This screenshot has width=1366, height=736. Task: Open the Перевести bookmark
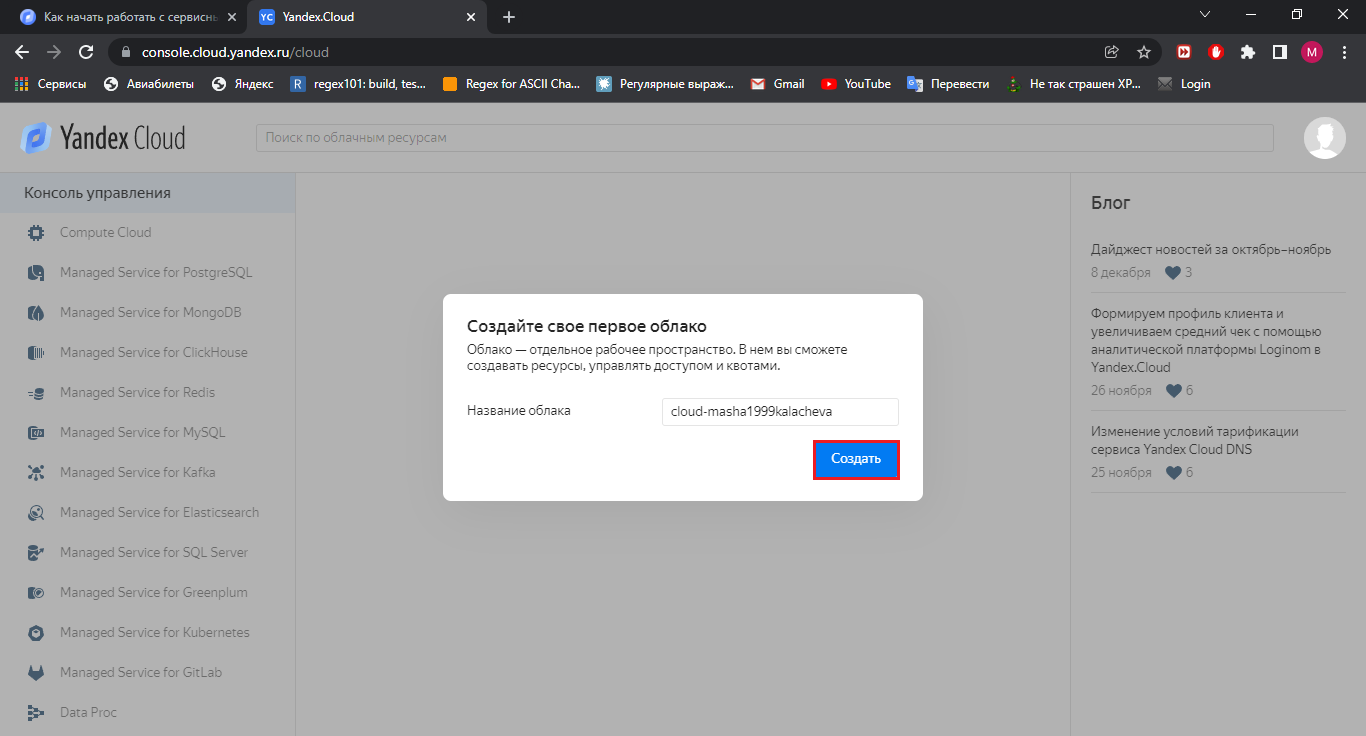pos(948,84)
